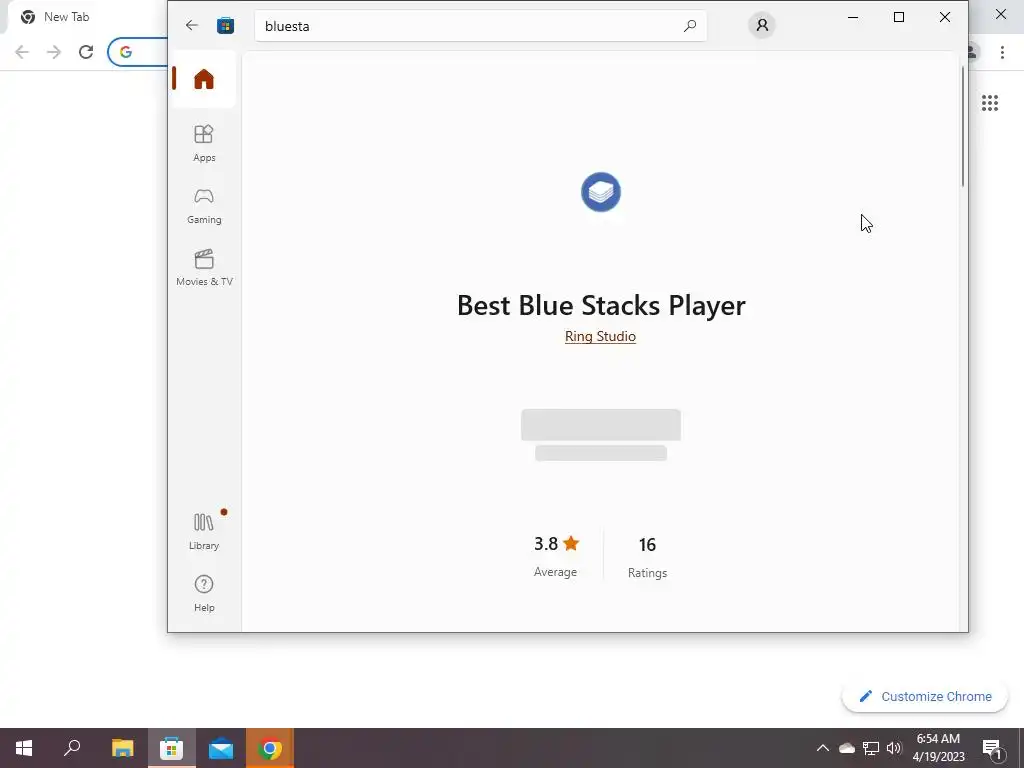The width and height of the screenshot is (1024, 768).
Task: Open Chrome's three-dot menu
Action: point(1002,52)
